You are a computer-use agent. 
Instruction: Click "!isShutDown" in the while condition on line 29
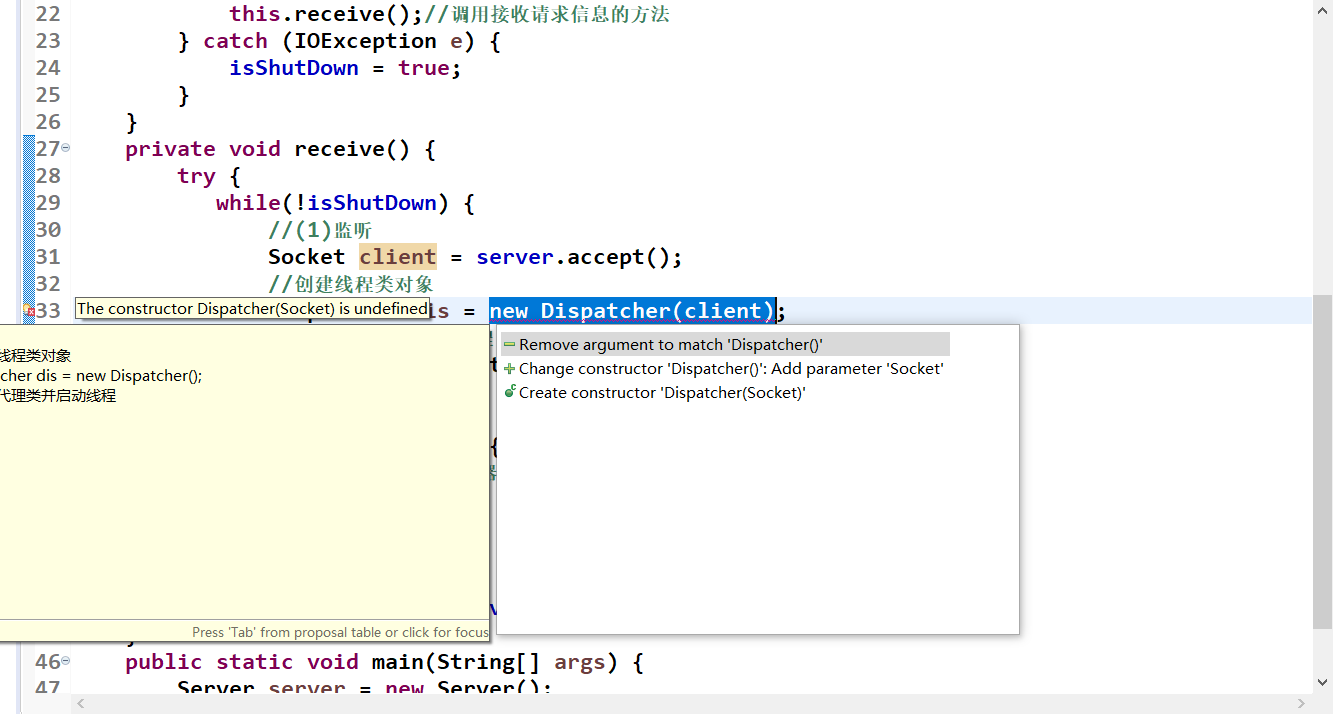point(366,203)
